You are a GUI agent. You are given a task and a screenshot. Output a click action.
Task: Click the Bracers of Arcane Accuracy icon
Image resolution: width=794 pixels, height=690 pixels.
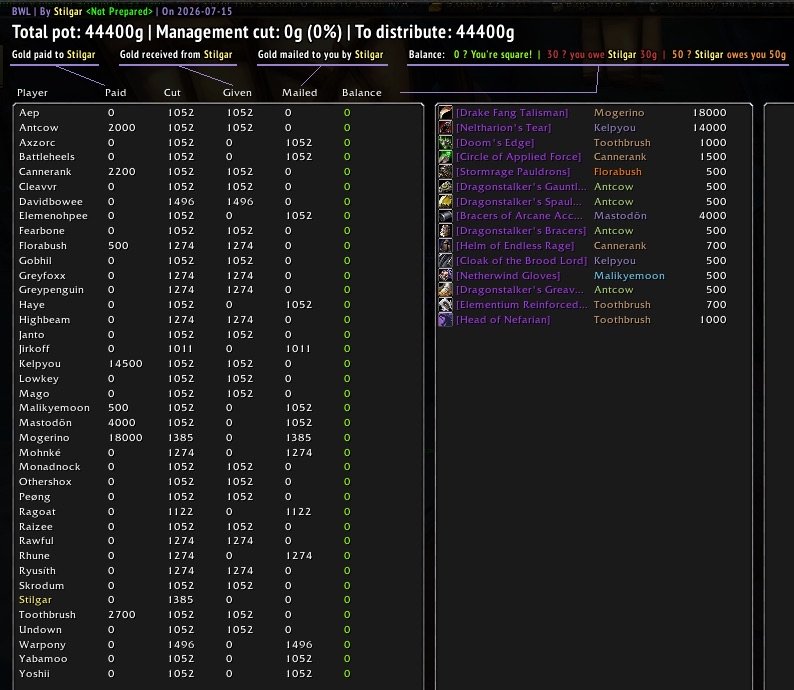(446, 216)
